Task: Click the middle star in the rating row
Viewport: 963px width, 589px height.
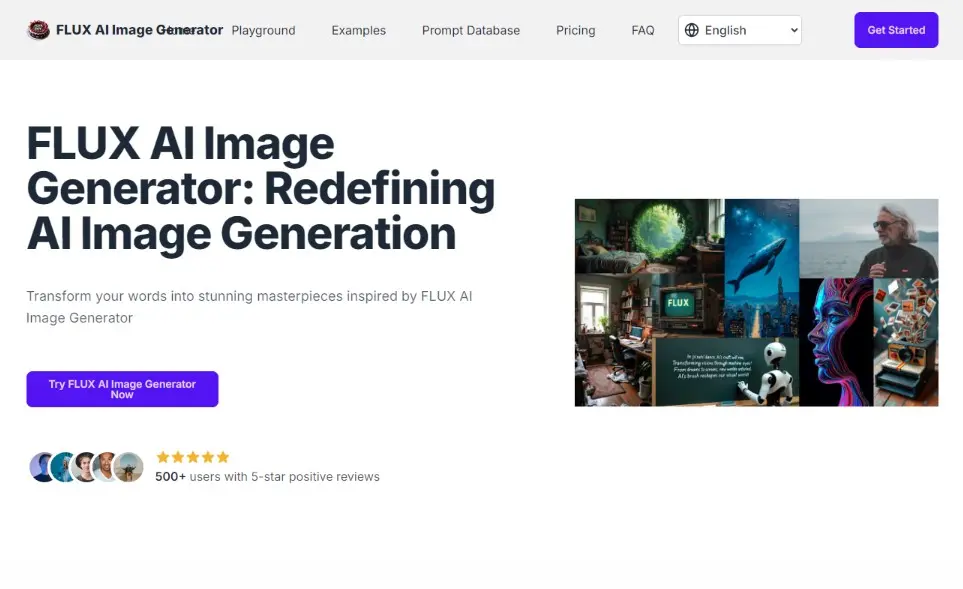Action: [192, 456]
